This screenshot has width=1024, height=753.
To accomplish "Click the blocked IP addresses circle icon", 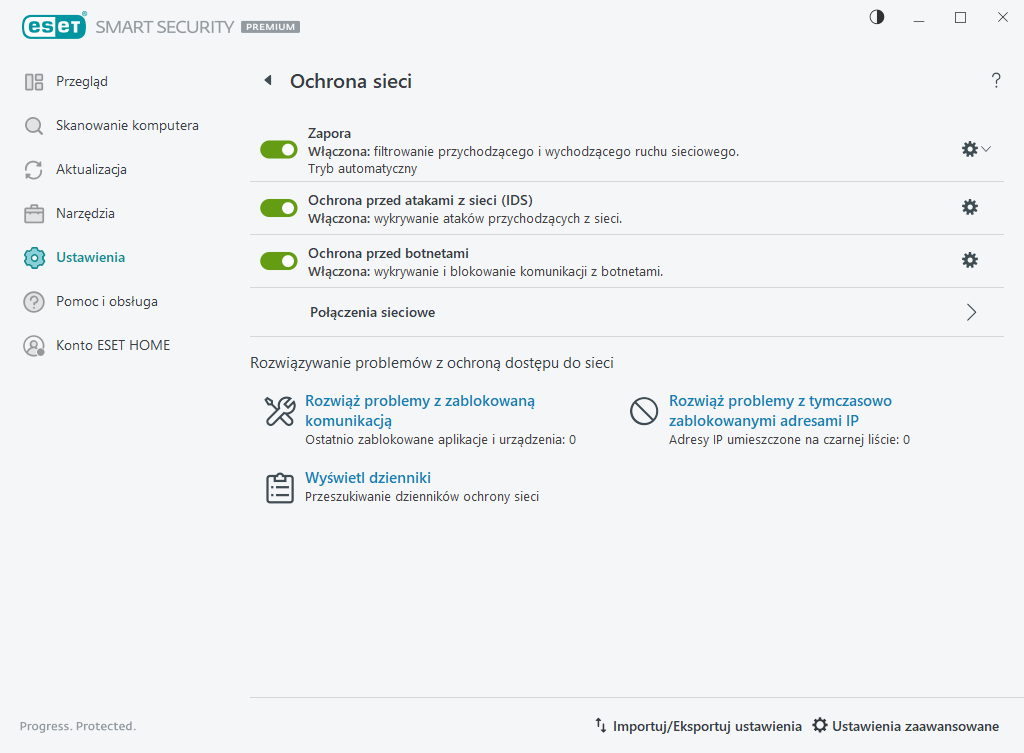I will coord(643,411).
